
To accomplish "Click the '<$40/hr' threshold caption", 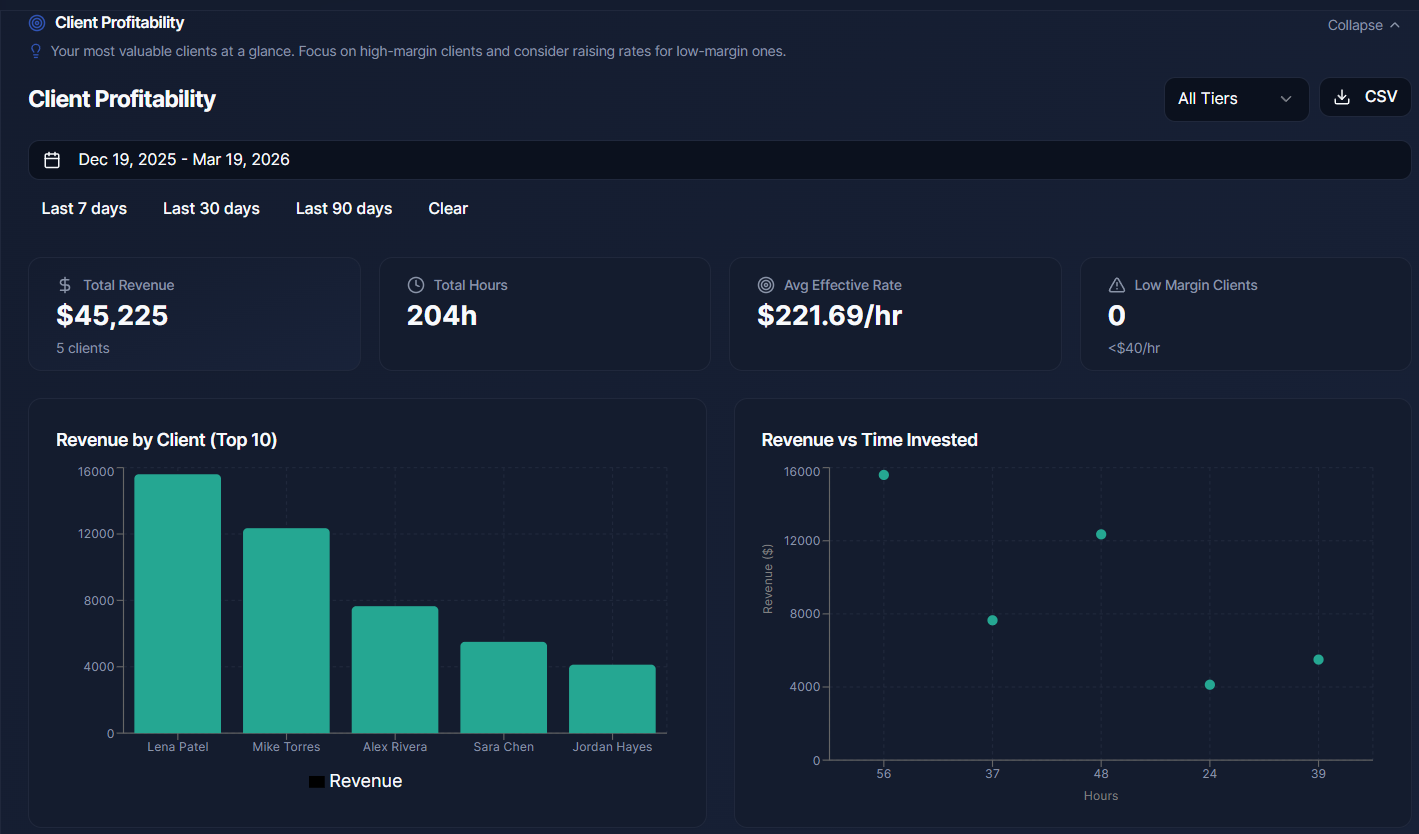I will click(1134, 348).
